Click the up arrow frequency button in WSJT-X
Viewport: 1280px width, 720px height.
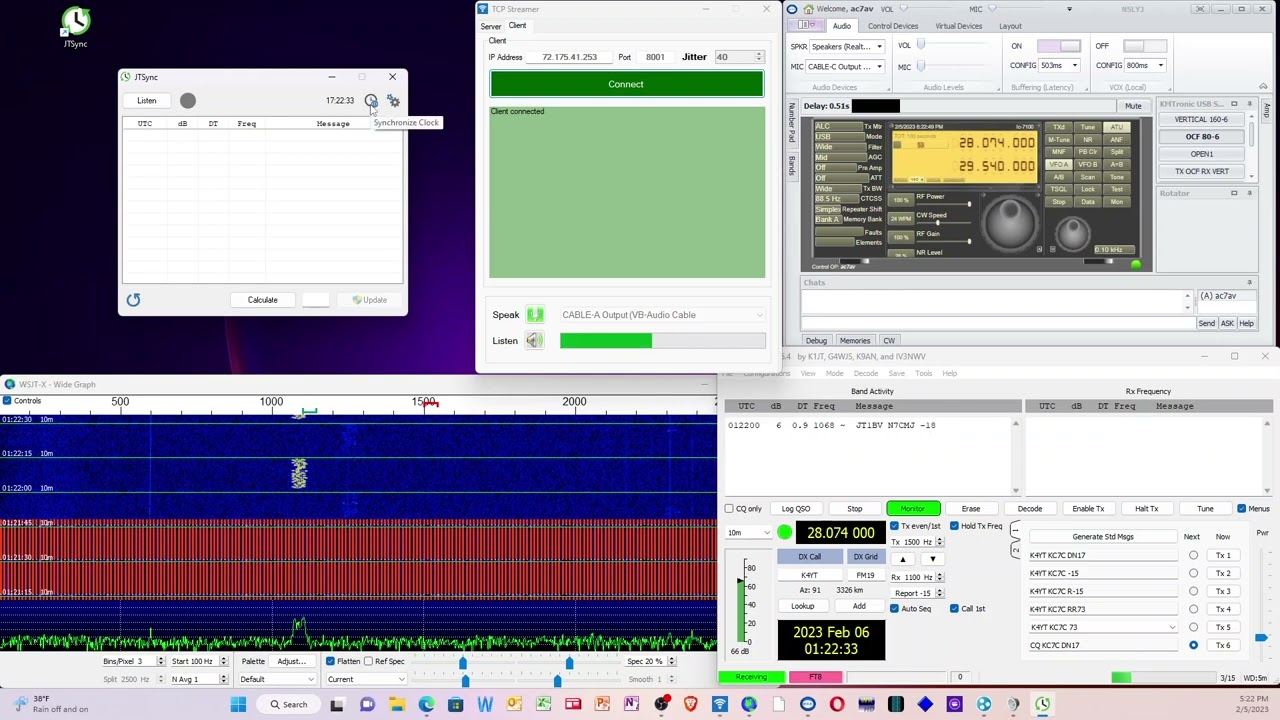click(902, 560)
